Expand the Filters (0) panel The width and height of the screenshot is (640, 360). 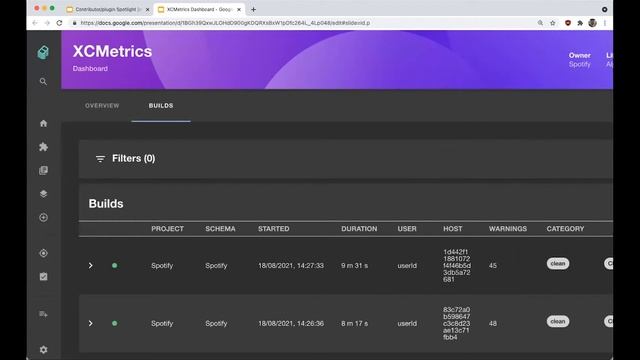(345, 159)
